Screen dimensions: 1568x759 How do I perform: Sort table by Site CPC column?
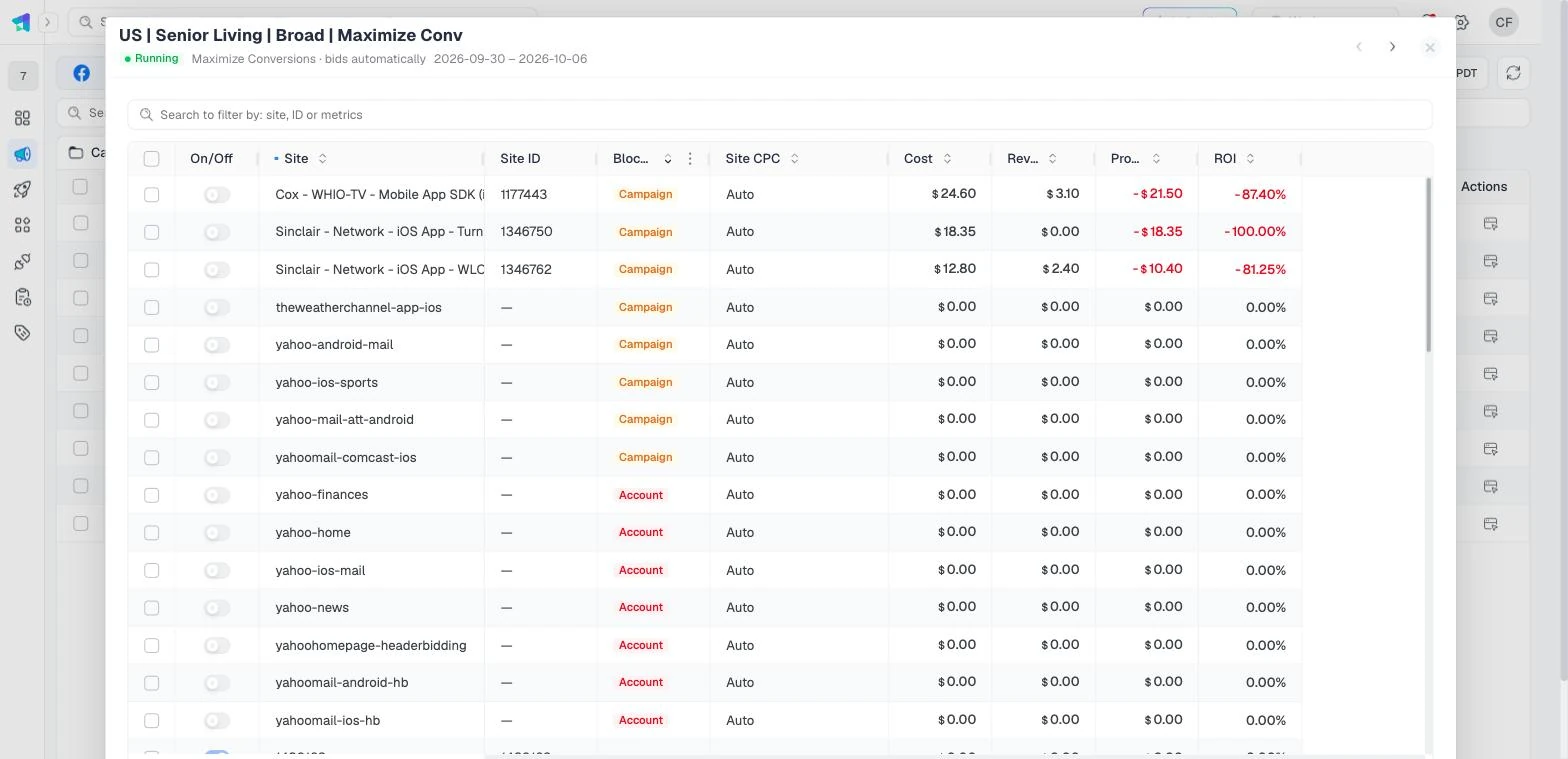click(x=794, y=159)
